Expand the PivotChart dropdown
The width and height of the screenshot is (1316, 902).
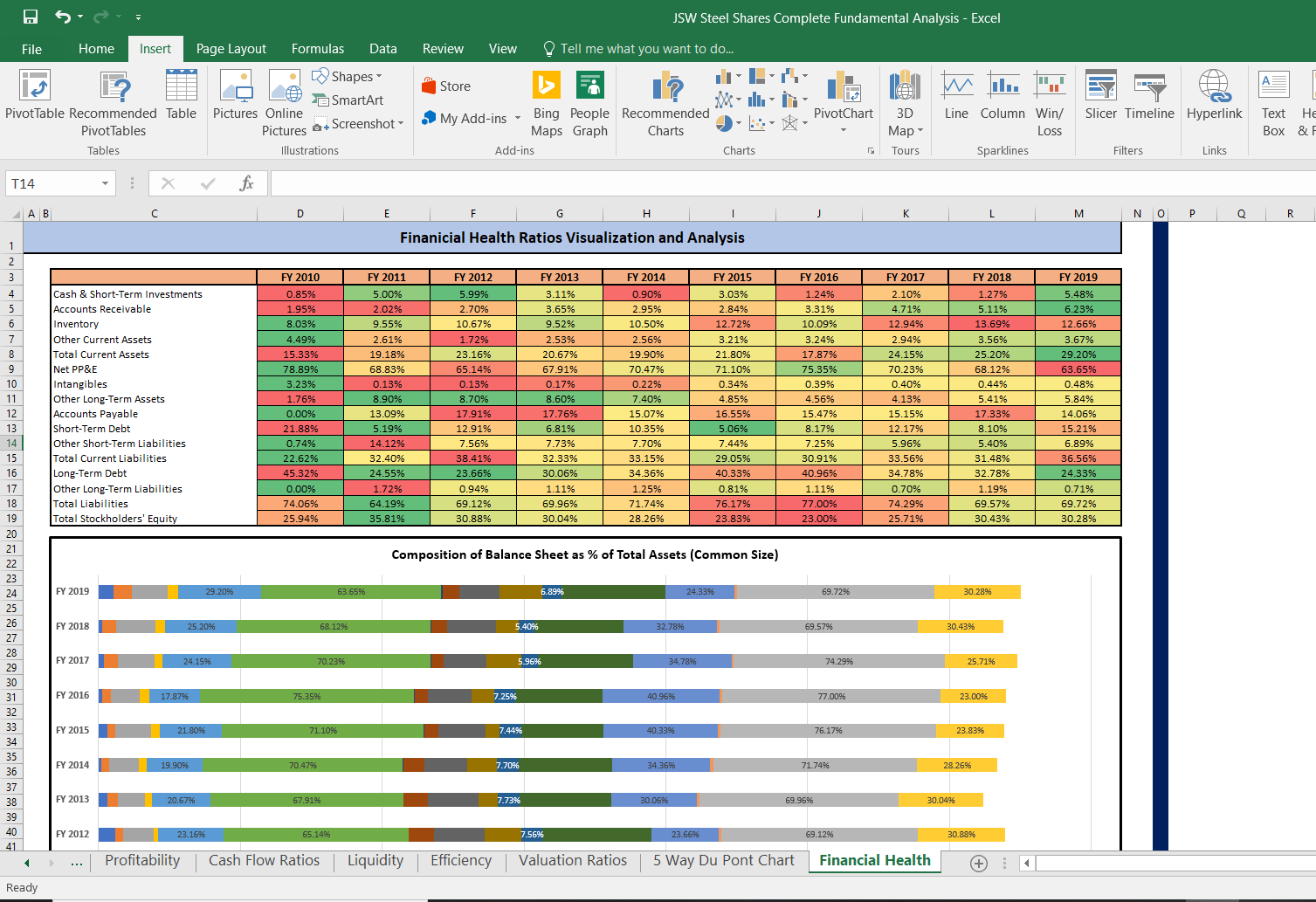tap(844, 130)
